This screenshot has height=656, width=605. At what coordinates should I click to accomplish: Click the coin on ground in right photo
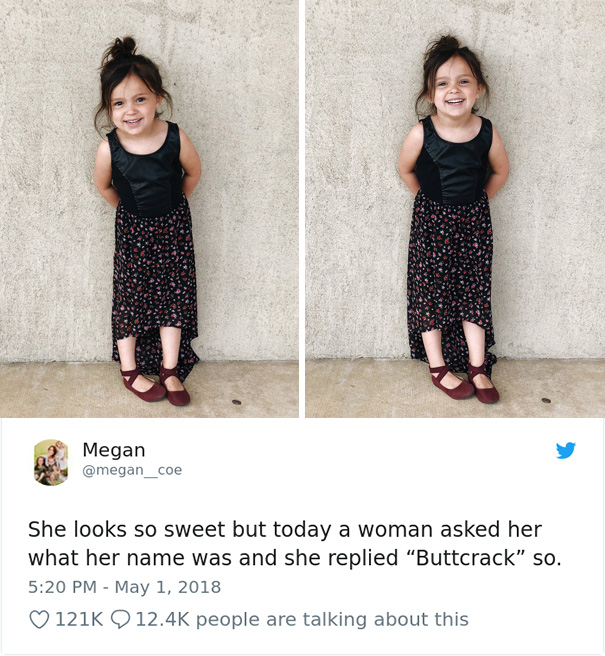[546, 400]
